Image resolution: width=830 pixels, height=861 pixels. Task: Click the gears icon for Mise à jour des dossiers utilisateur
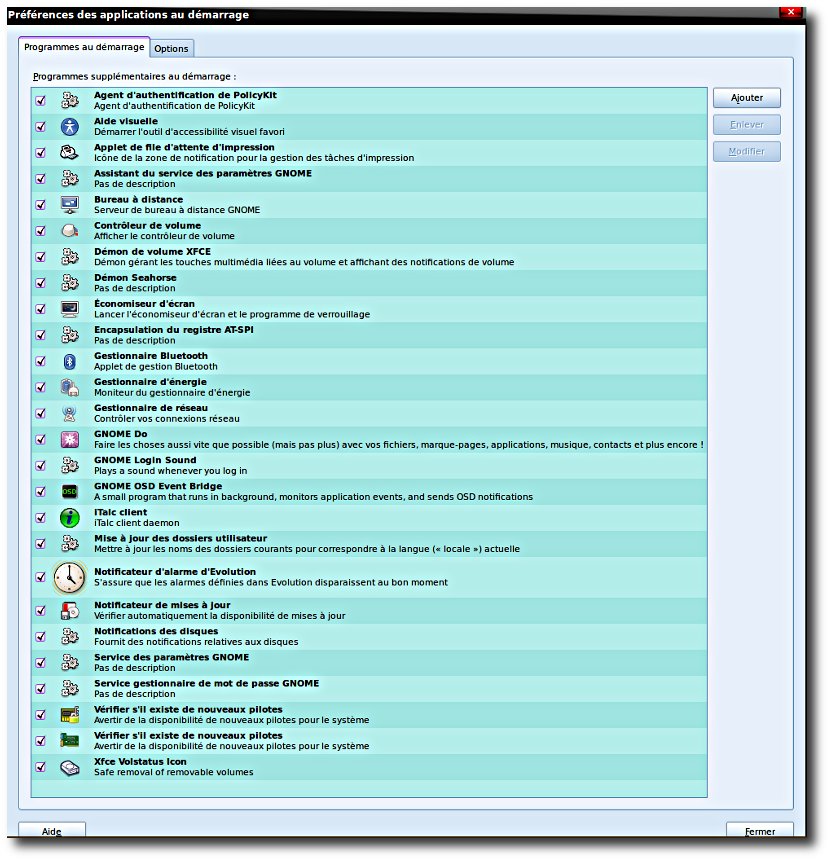pyautogui.click(x=70, y=544)
